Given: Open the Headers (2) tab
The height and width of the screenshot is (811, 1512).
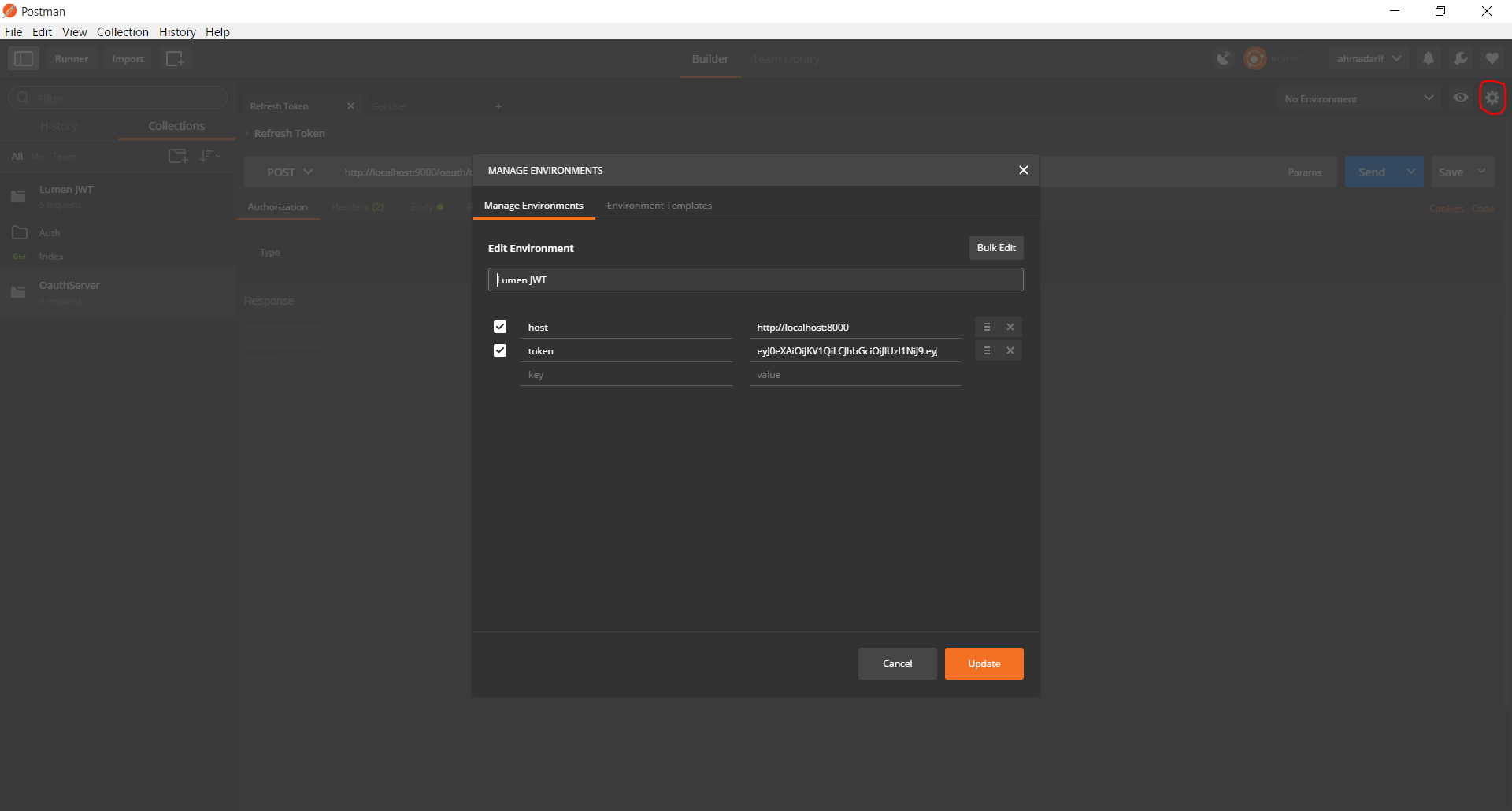Looking at the screenshot, I should tap(358, 207).
